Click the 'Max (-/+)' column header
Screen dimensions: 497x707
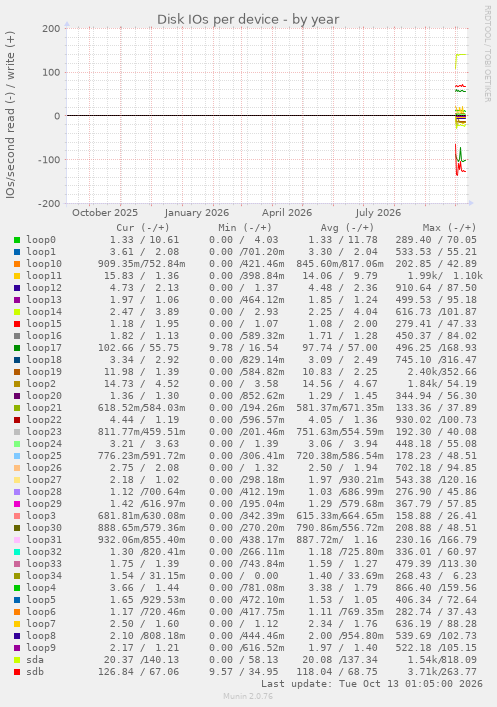(449, 228)
